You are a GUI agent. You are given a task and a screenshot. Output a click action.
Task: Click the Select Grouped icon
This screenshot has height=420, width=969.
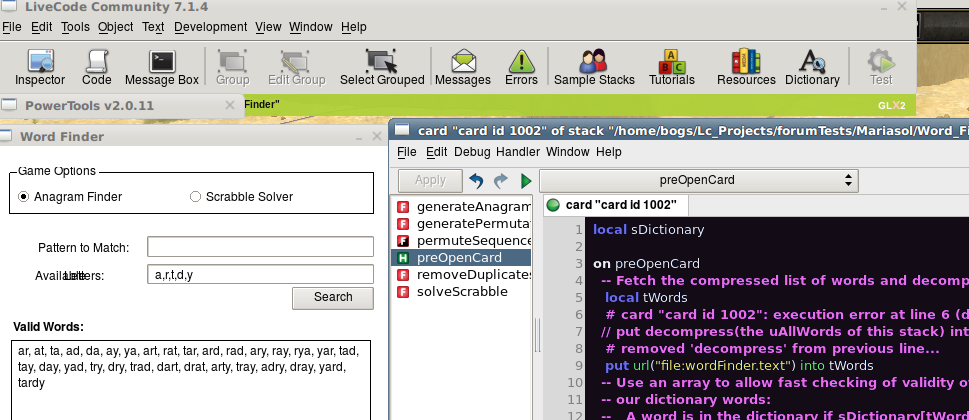(382, 68)
